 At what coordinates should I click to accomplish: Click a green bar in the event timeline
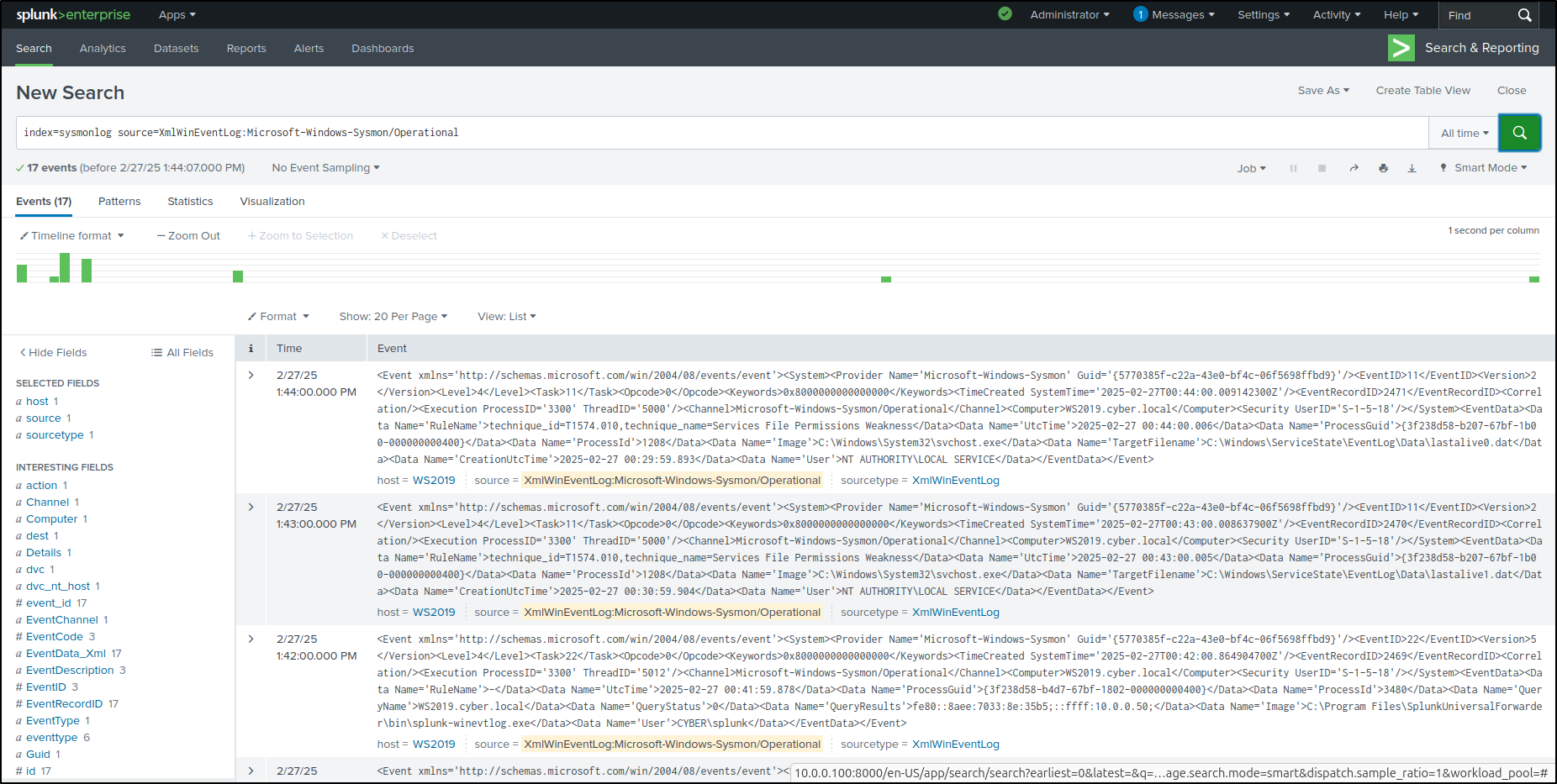64,267
